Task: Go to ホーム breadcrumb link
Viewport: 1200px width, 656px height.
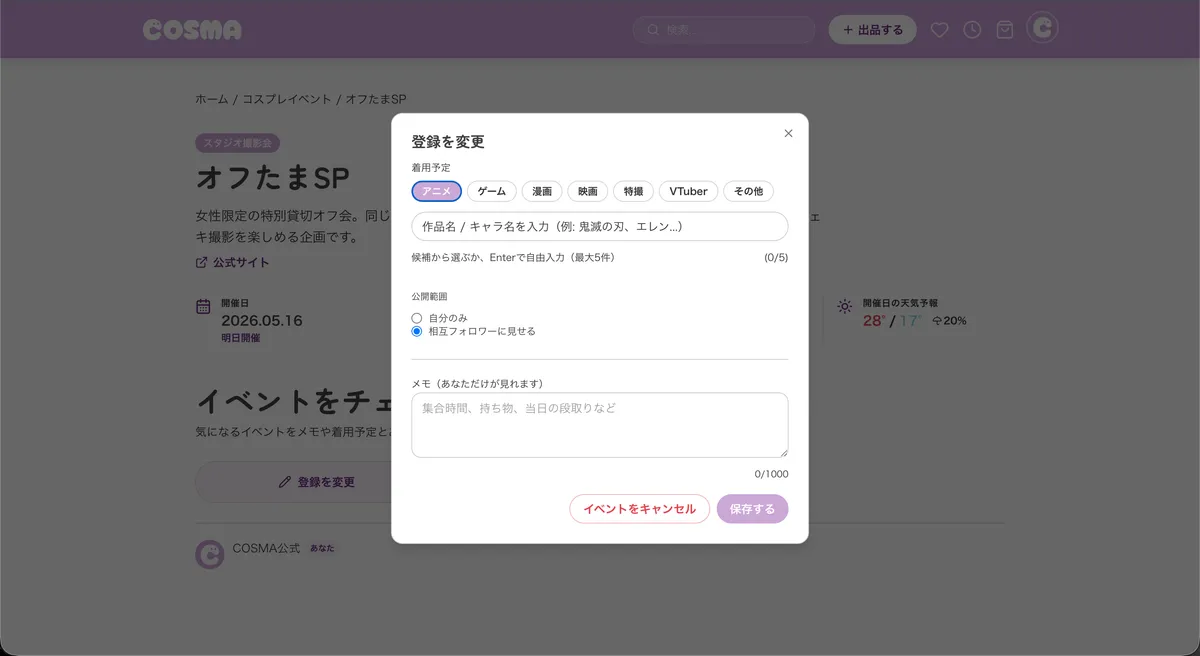Action: (x=212, y=99)
